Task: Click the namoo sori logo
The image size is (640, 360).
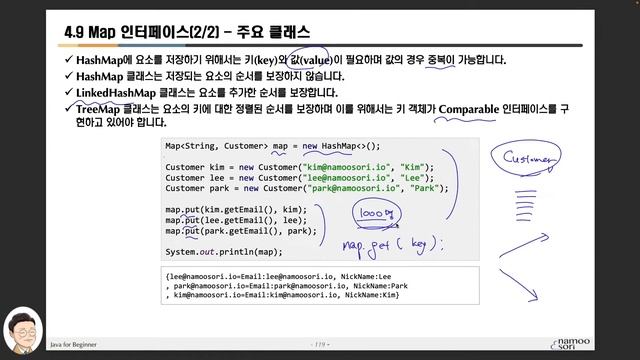Action: (x=571, y=343)
